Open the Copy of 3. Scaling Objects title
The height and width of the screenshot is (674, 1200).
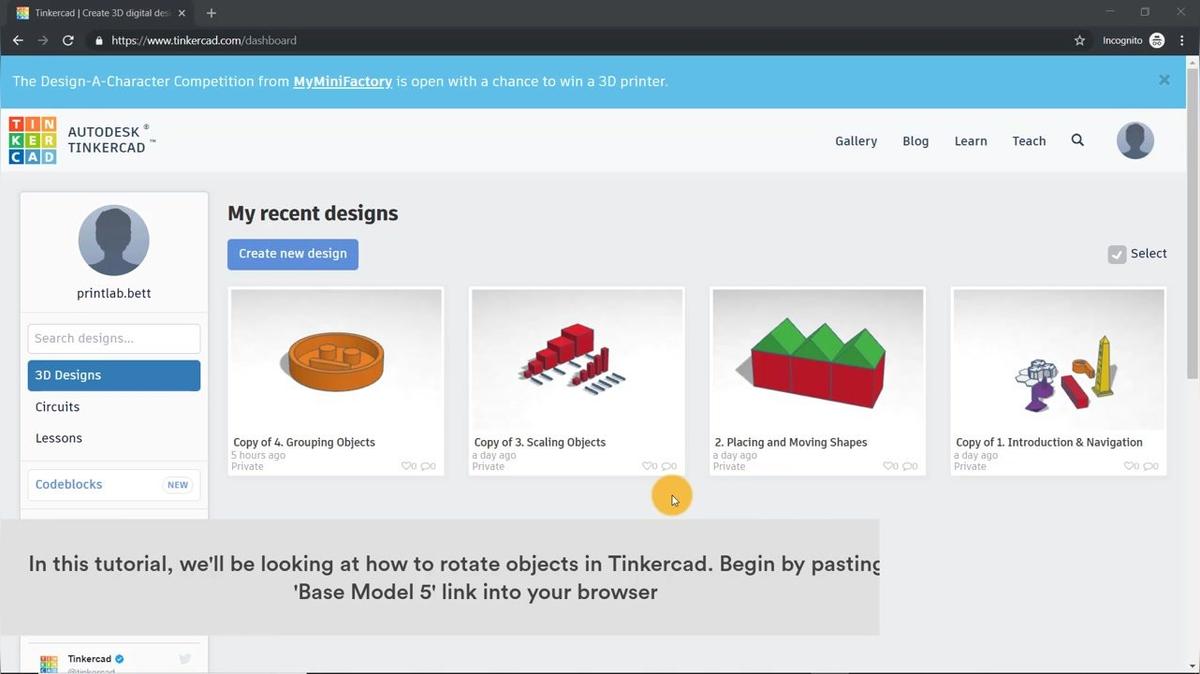pos(540,442)
